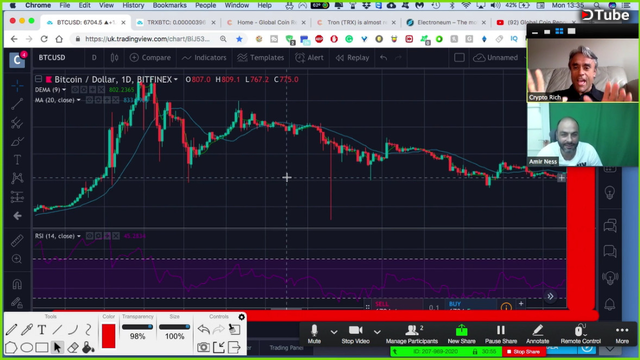Open the RSI (14, close) indicator dropdown
Screen dimensions: 640x360
point(79,236)
